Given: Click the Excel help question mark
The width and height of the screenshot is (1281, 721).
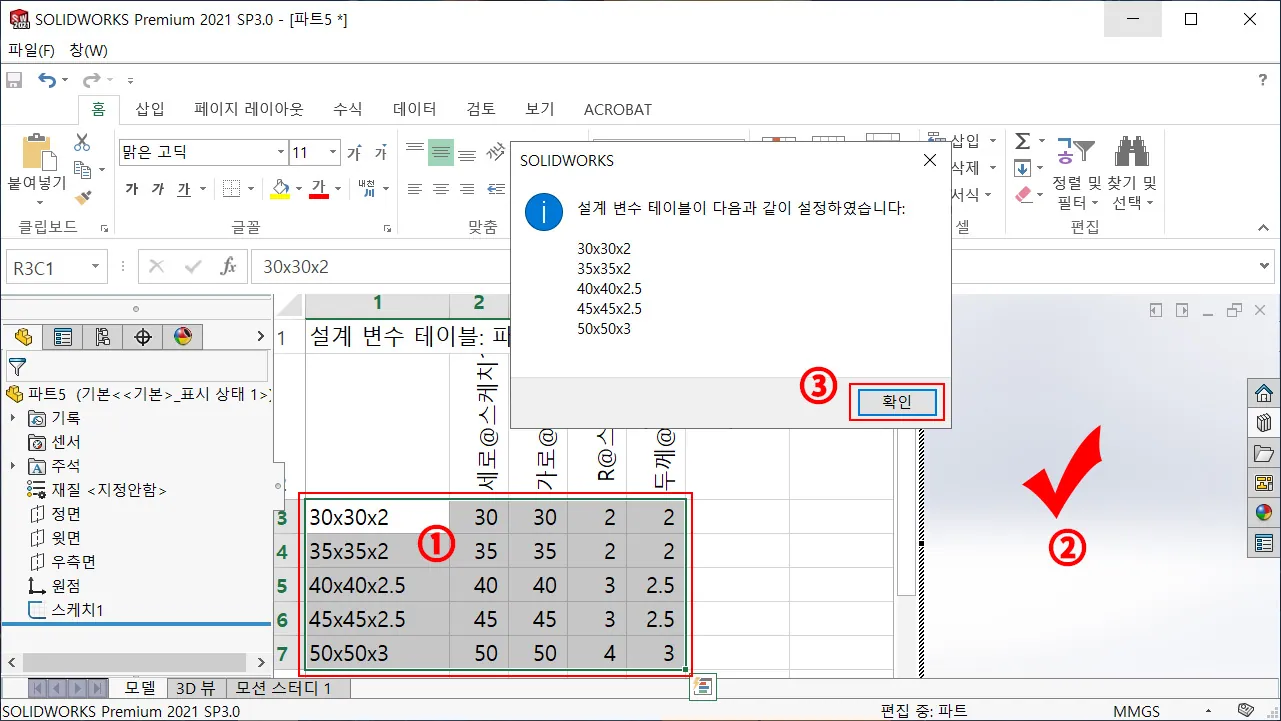Looking at the screenshot, I should coord(1262,80).
